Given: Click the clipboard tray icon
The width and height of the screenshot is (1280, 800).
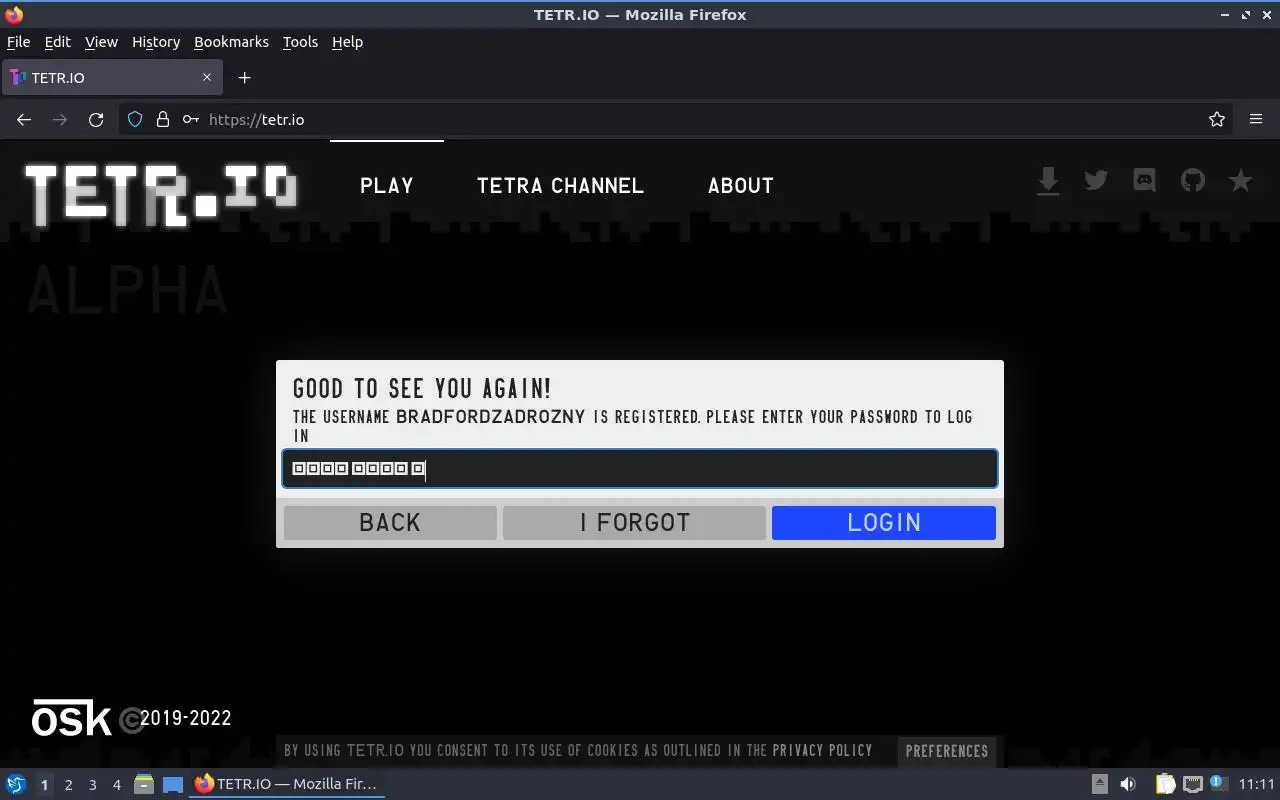Looking at the screenshot, I should (x=1166, y=784).
